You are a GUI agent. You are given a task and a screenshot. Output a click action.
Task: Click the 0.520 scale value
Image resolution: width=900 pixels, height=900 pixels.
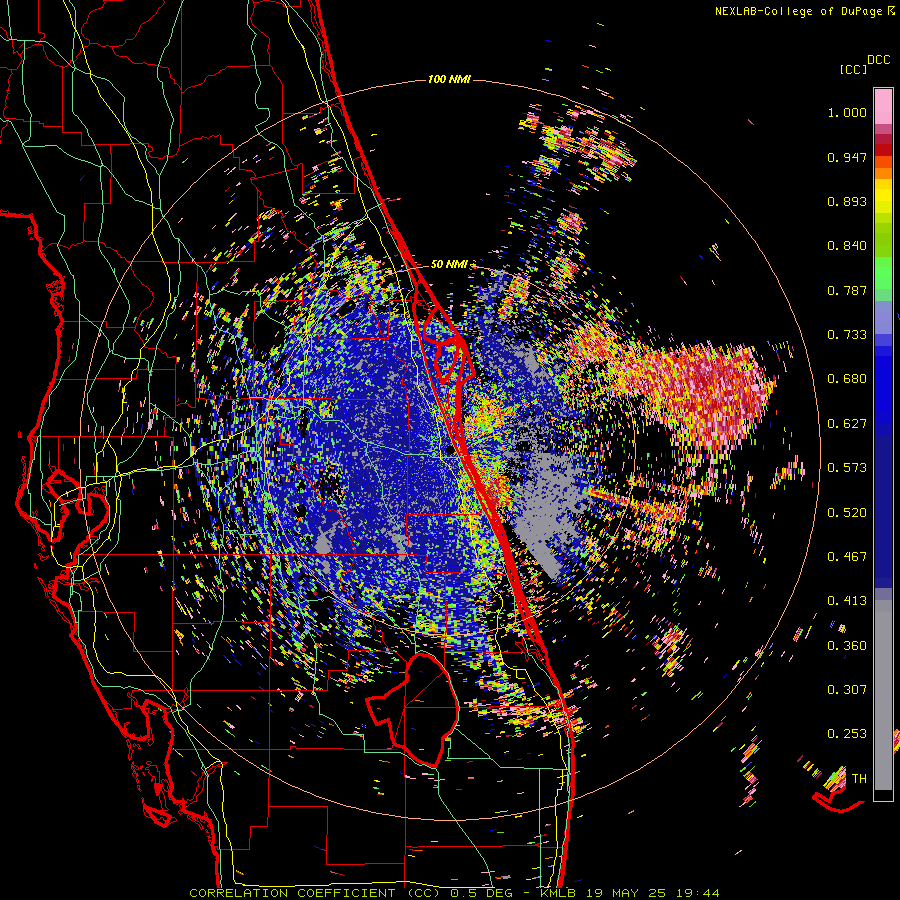point(847,512)
